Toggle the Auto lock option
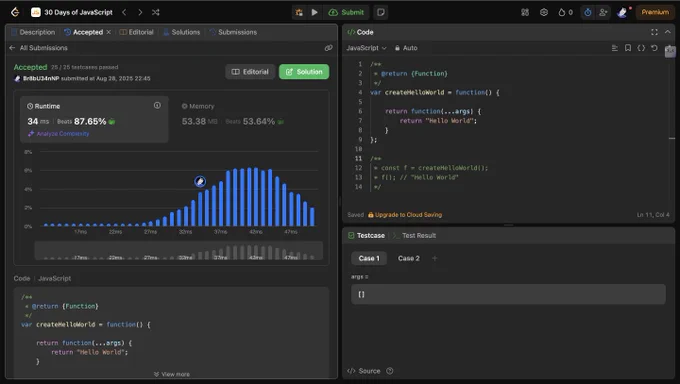680x384 pixels. pyautogui.click(x=406, y=48)
